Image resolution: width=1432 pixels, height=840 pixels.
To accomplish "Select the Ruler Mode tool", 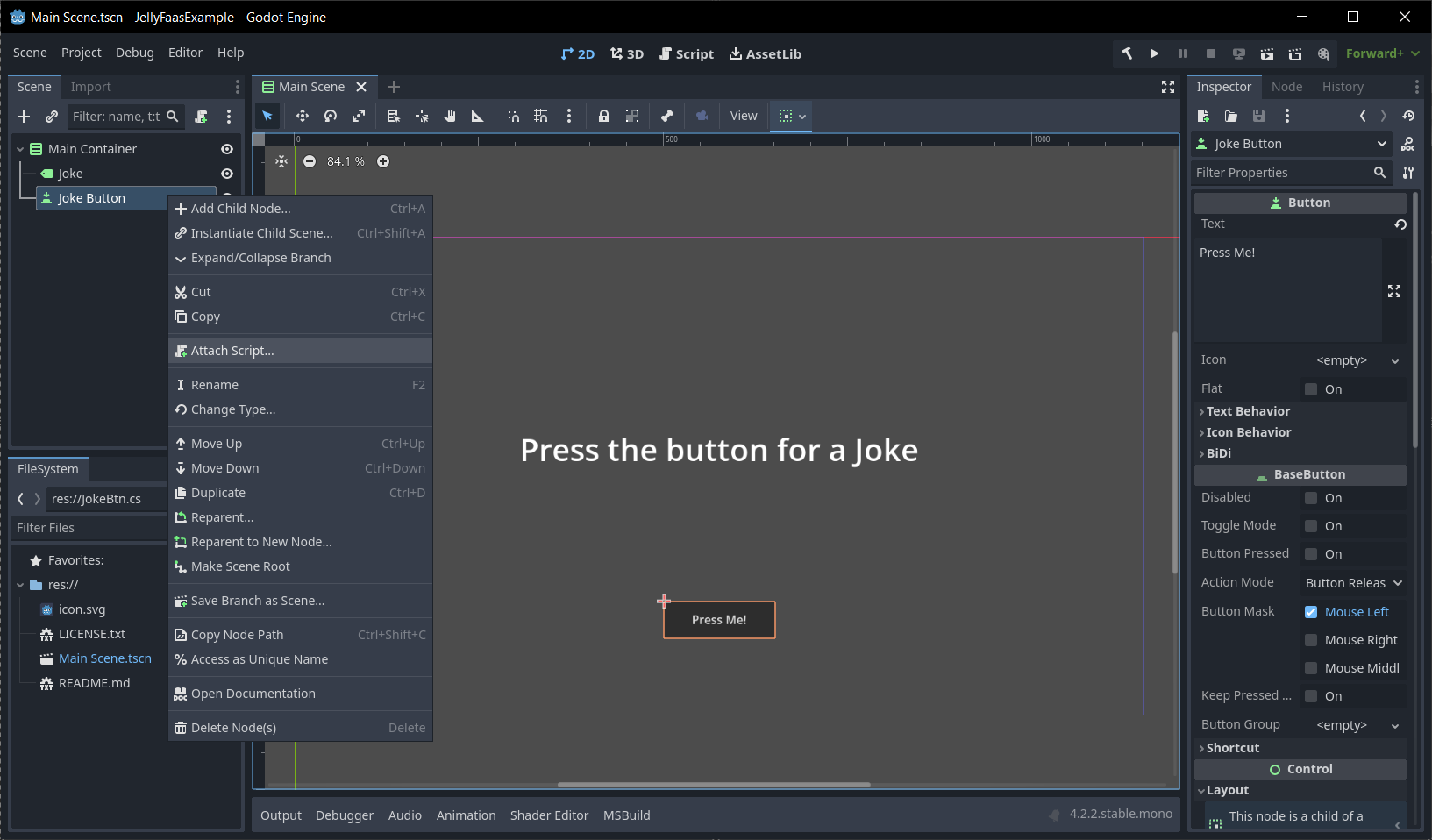I will pos(478,116).
